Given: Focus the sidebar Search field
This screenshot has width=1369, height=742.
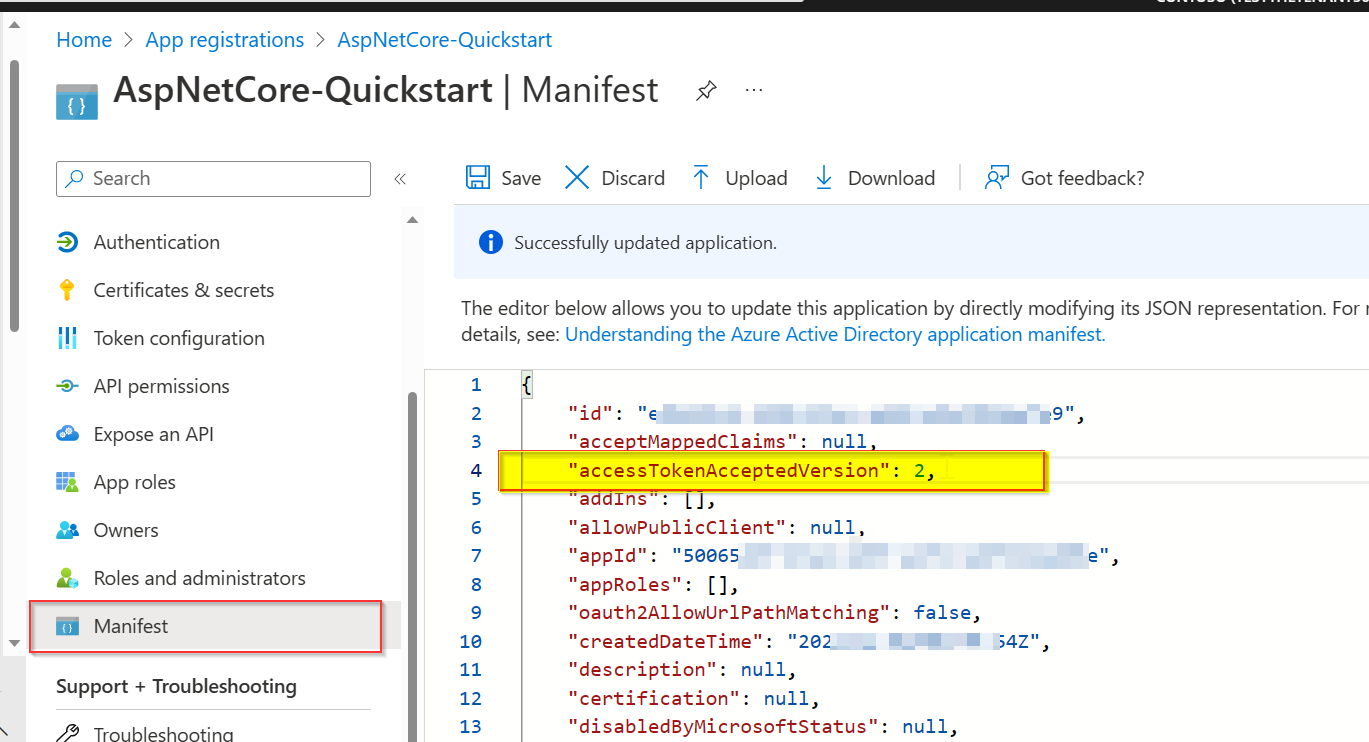Looking at the screenshot, I should 213,178.
